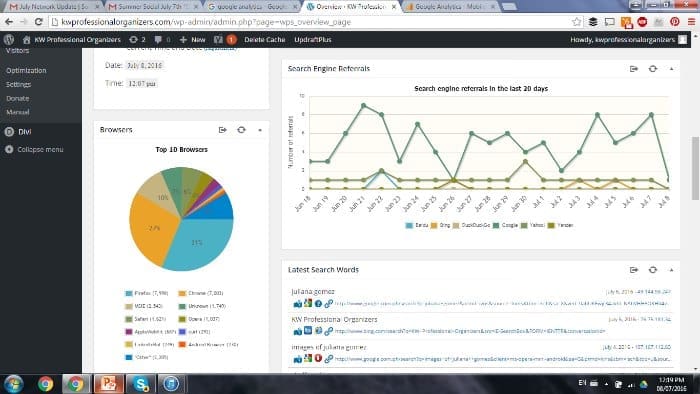
Task: Open the Bing search URL for KW Professional Organizers
Action: [470, 331]
